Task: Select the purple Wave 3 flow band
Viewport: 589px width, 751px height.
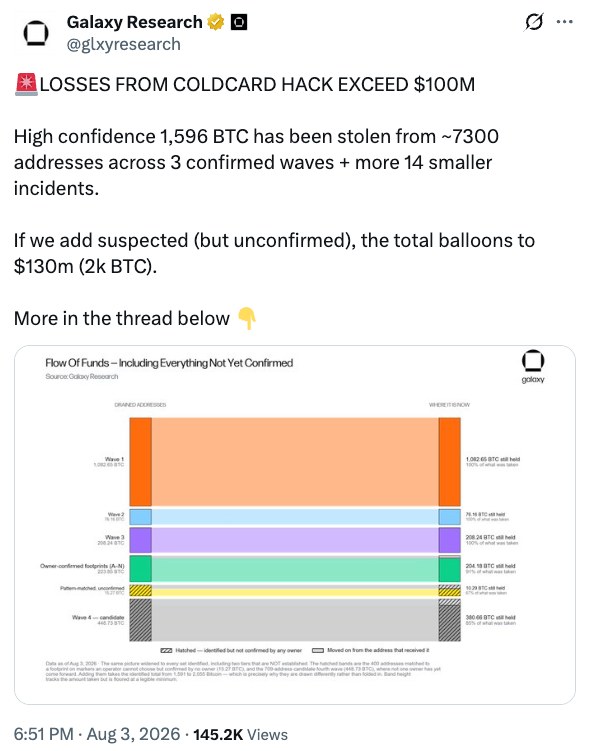Action: 295,540
